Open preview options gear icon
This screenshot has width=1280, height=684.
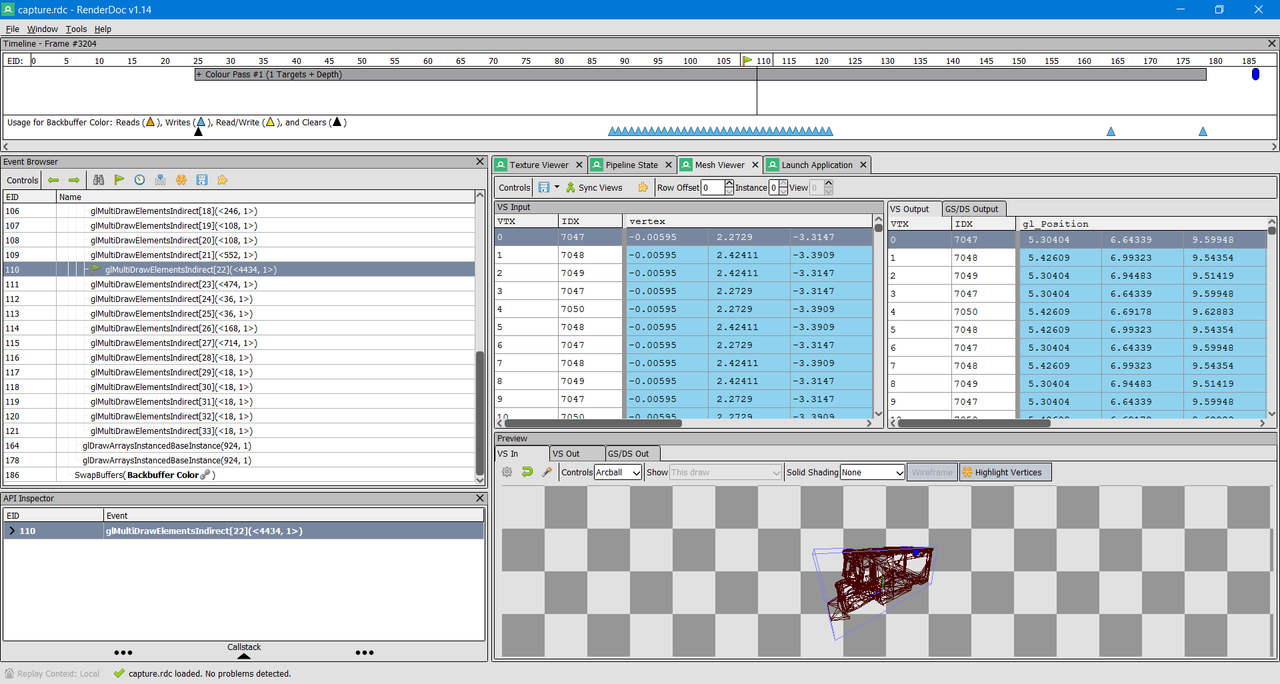tap(507, 472)
